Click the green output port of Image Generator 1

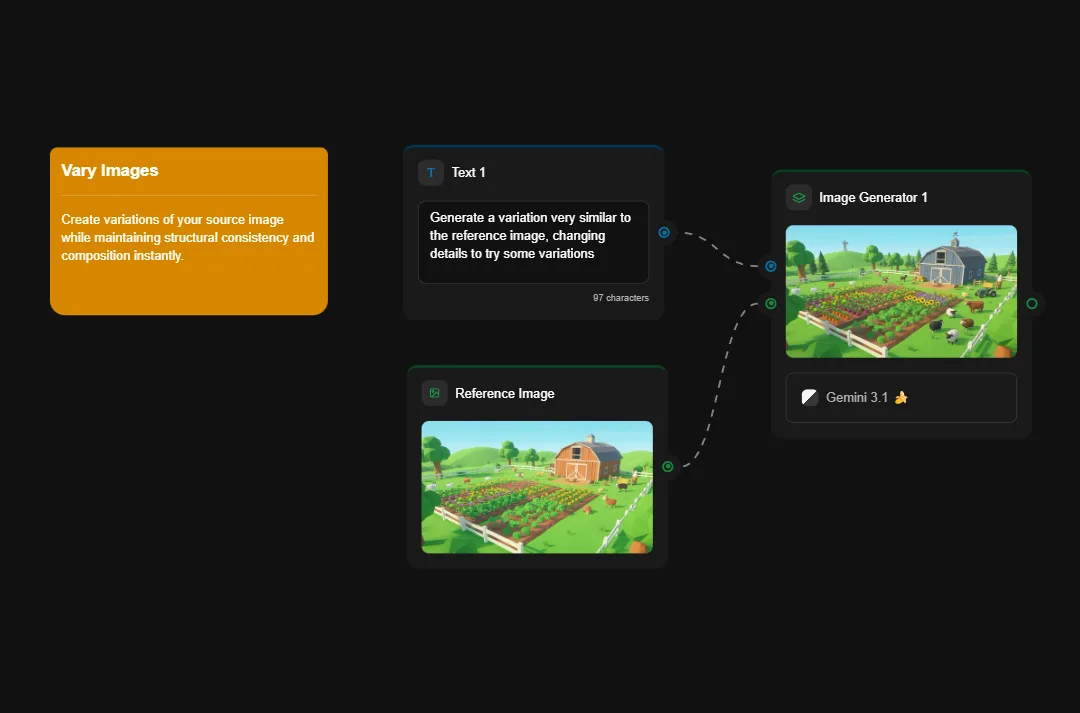pyautogui.click(x=1032, y=303)
